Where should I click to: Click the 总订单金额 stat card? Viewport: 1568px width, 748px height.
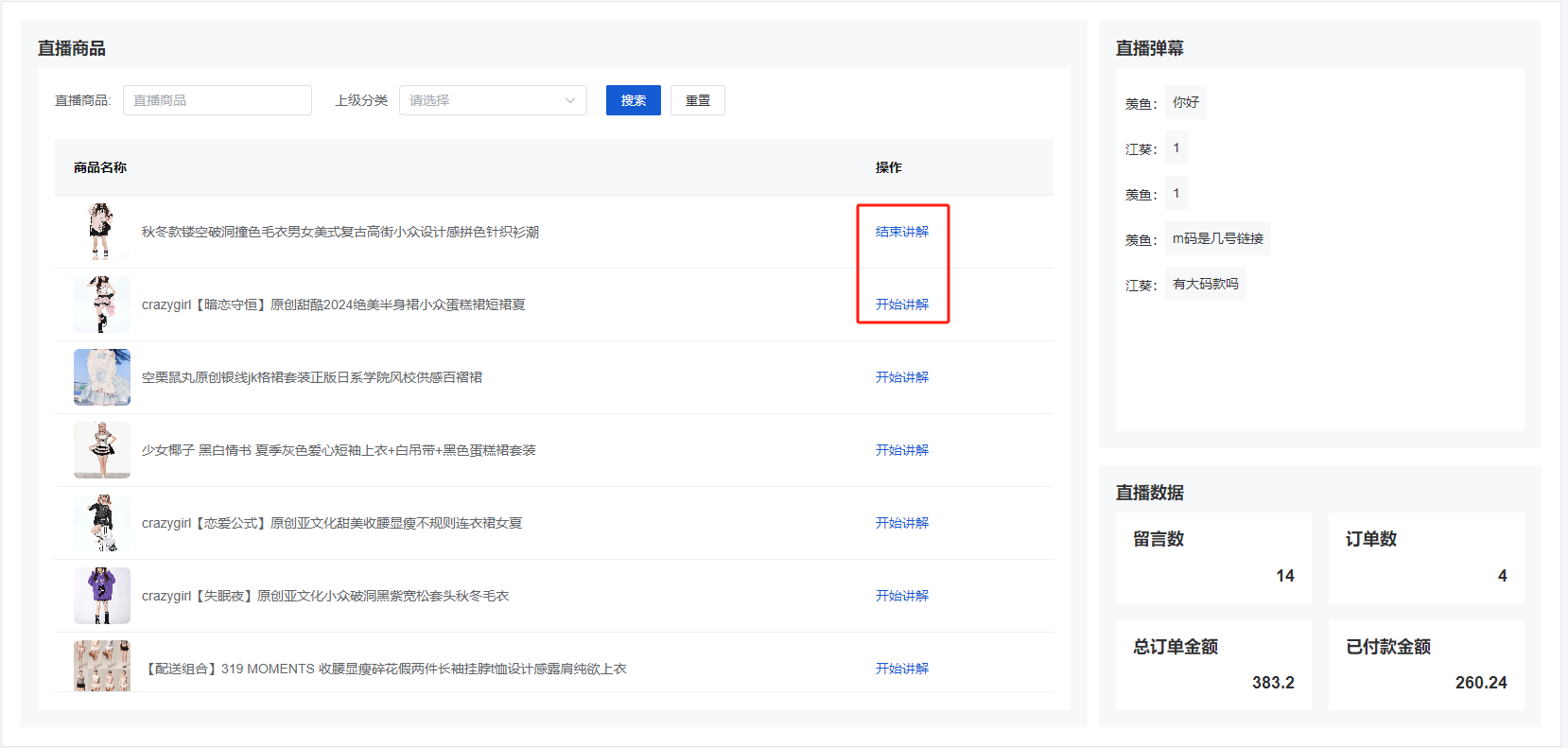tap(1213, 665)
